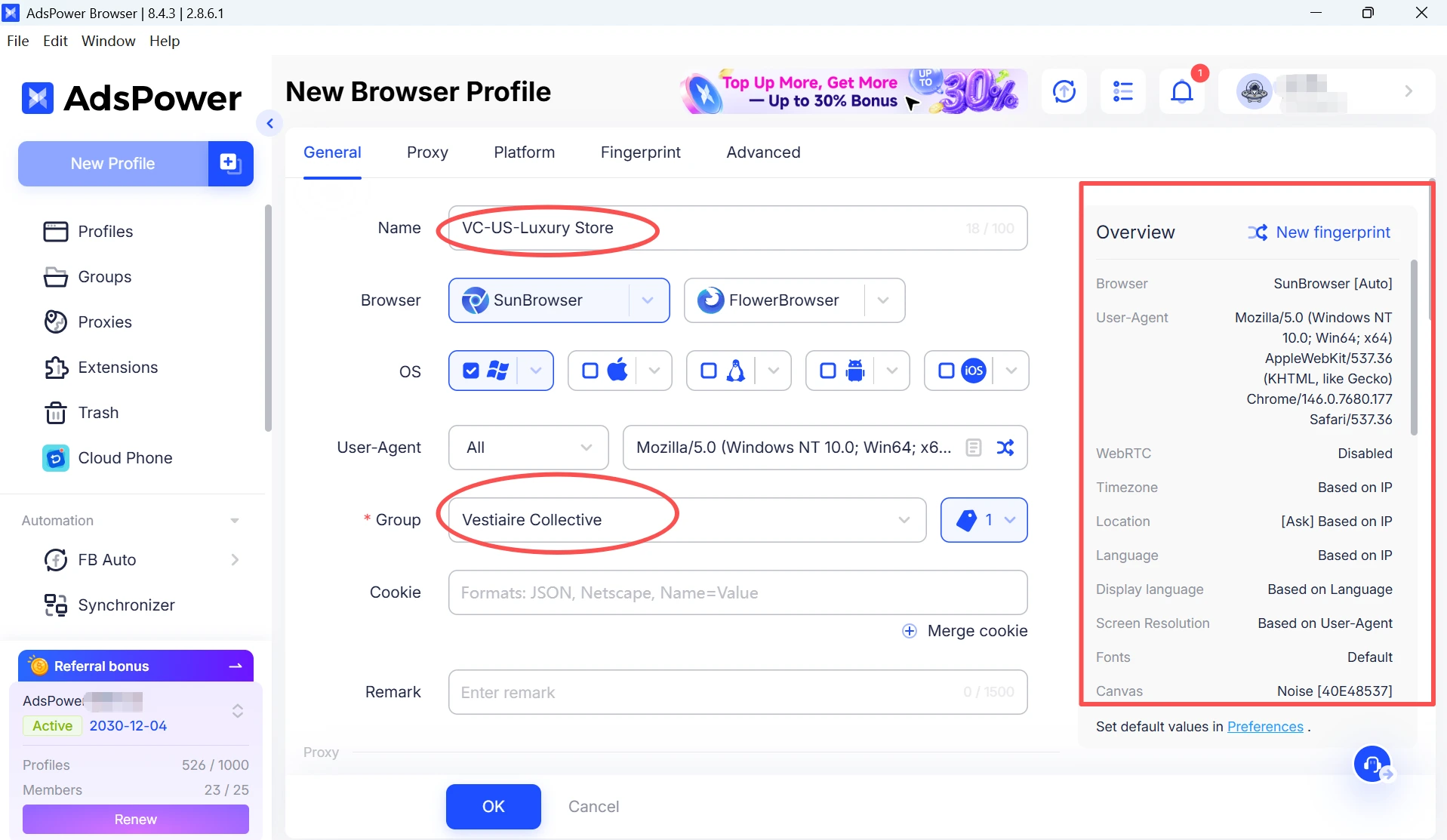This screenshot has height=840, width=1447.
Task: Click the Name input field
Action: (738, 228)
